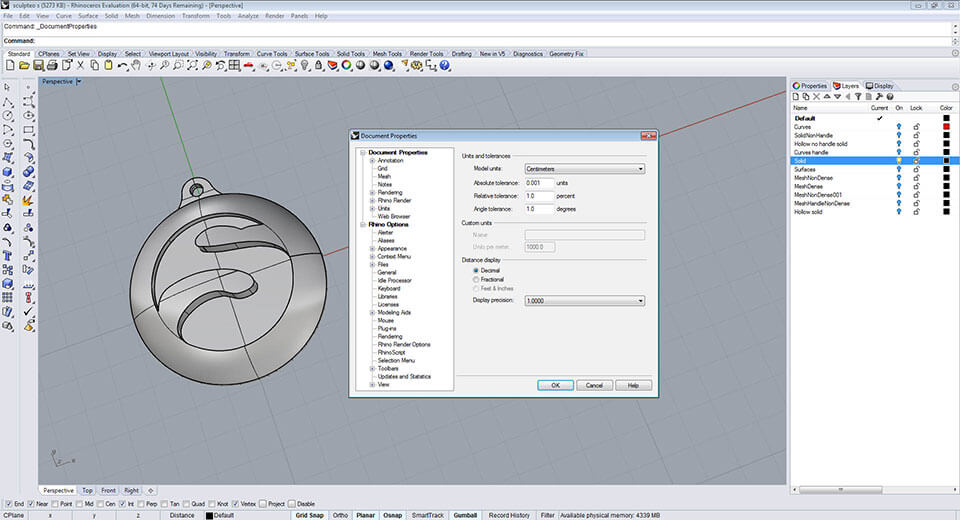Click black color swatch of Default layer

coord(946,118)
